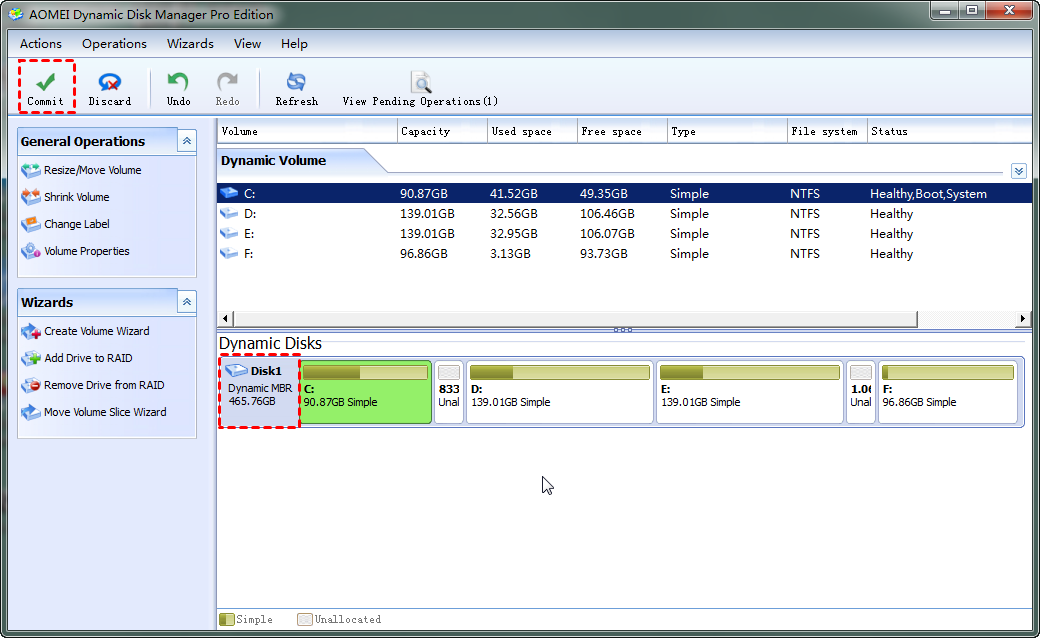The image size is (1040, 638).
Task: Click the Remove Drive from RAID icon
Action: click(31, 385)
